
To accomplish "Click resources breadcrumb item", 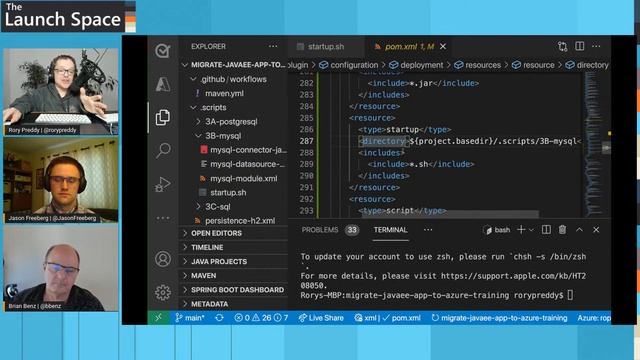I will coord(478,65).
